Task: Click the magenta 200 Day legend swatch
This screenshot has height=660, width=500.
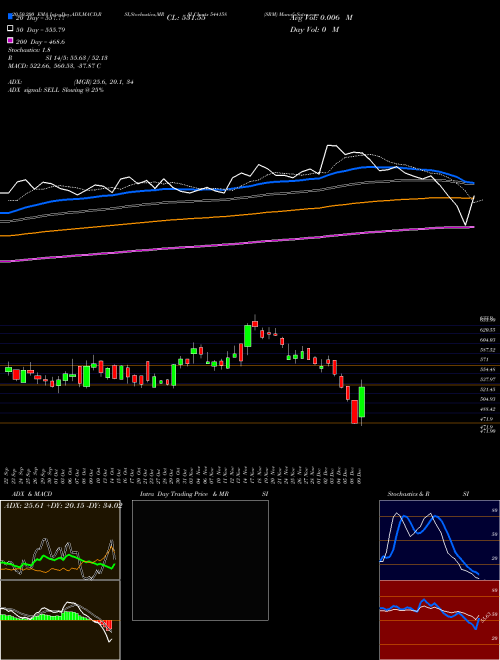Action: click(10, 40)
